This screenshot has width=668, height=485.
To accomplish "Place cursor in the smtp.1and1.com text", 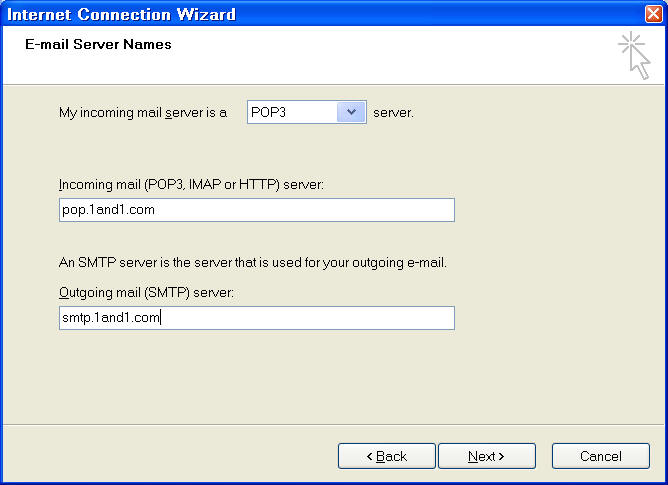I will tap(110, 318).
